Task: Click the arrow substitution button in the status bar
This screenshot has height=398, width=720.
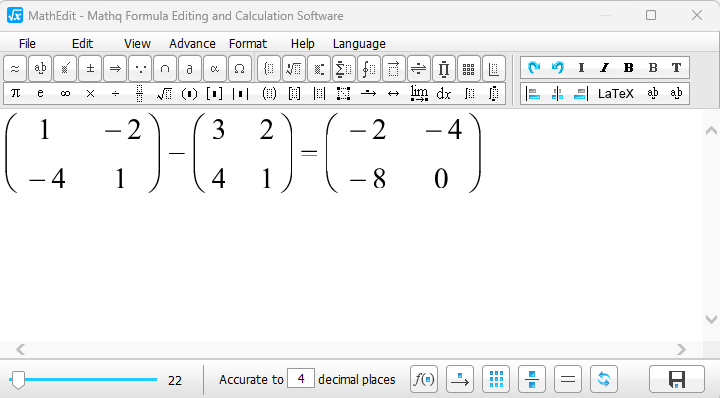Action: click(460, 380)
